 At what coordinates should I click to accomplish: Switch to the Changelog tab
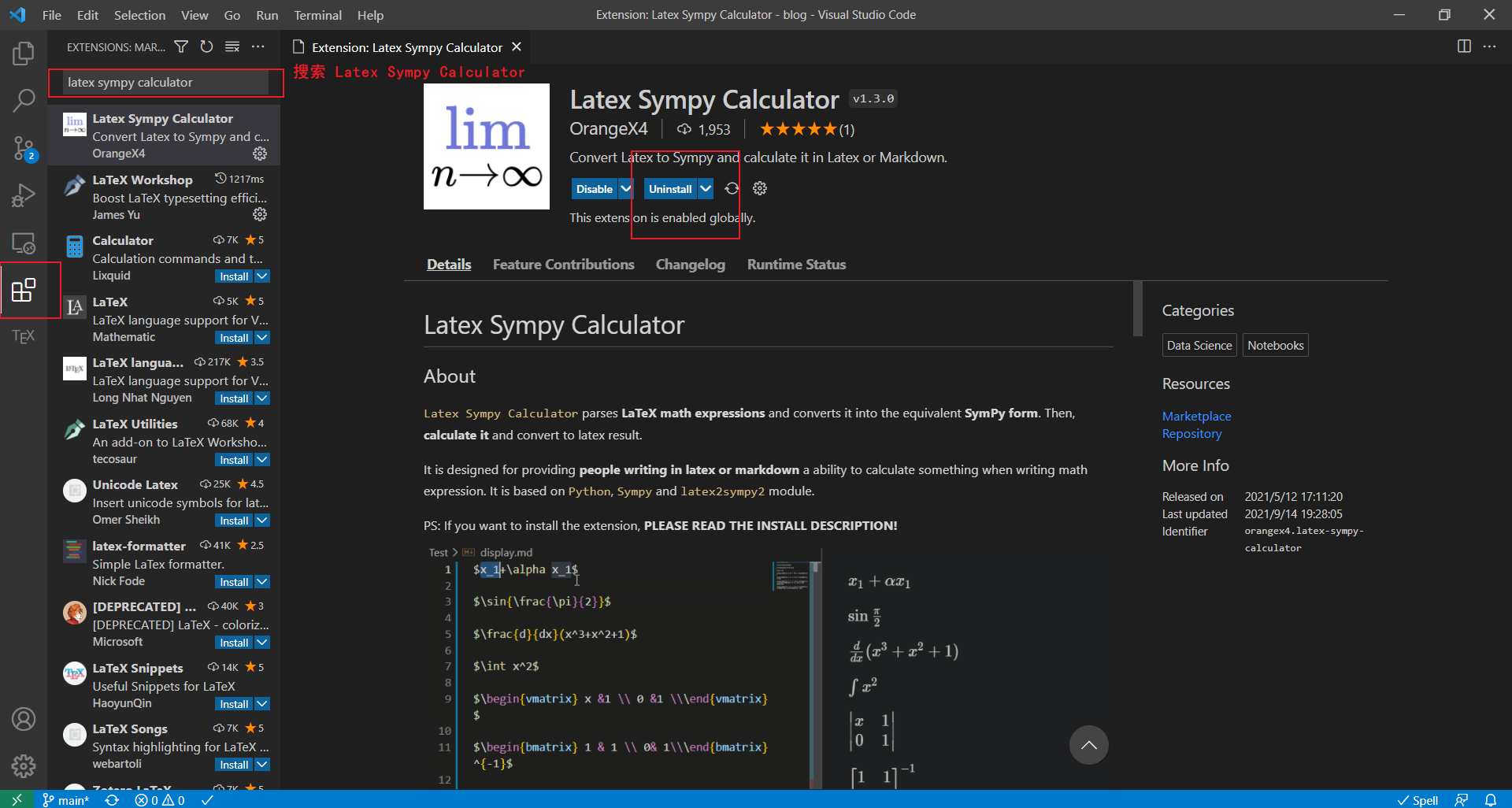click(x=691, y=264)
